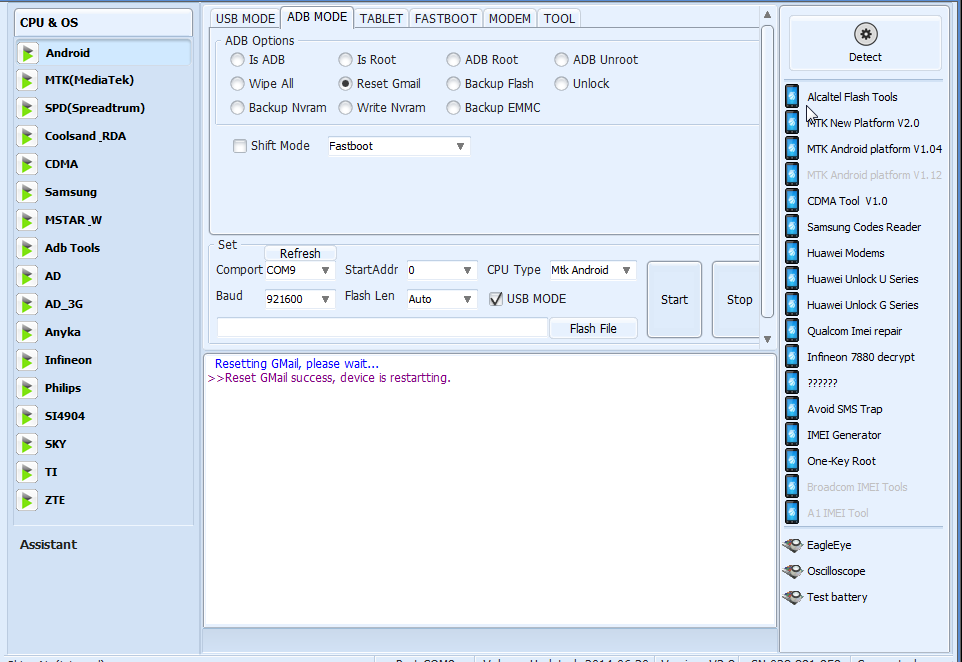Switch to the FASTBOOT tab
The width and height of the screenshot is (962, 662).
coord(445,18)
